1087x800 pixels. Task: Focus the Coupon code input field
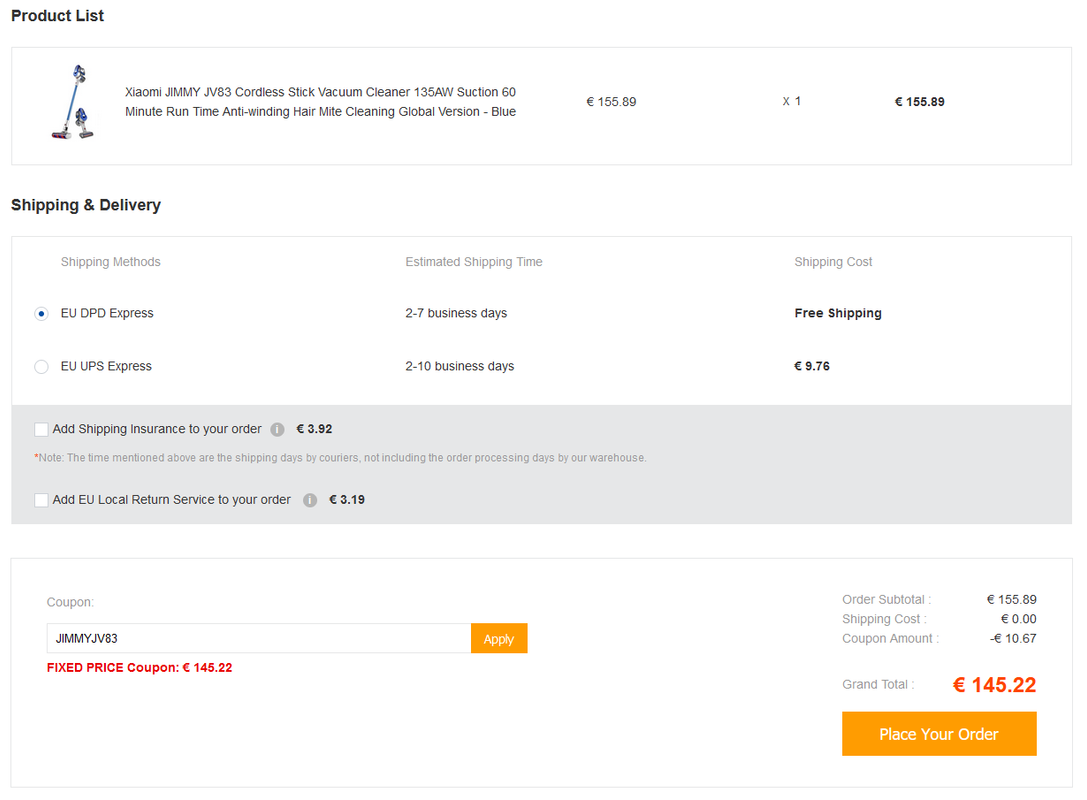(x=258, y=638)
